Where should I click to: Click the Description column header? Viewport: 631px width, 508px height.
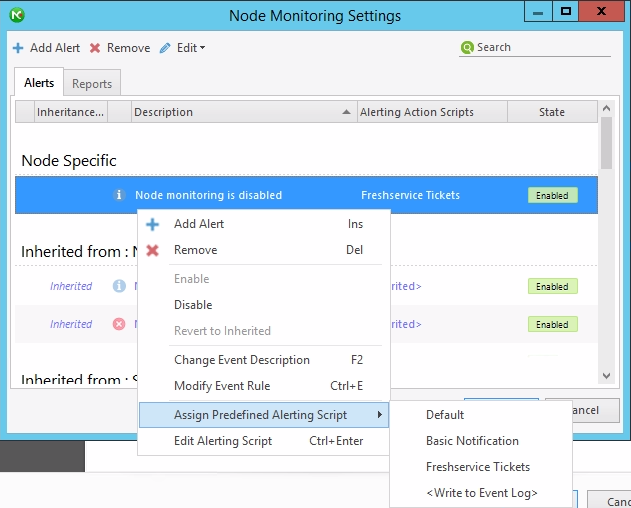(x=244, y=112)
